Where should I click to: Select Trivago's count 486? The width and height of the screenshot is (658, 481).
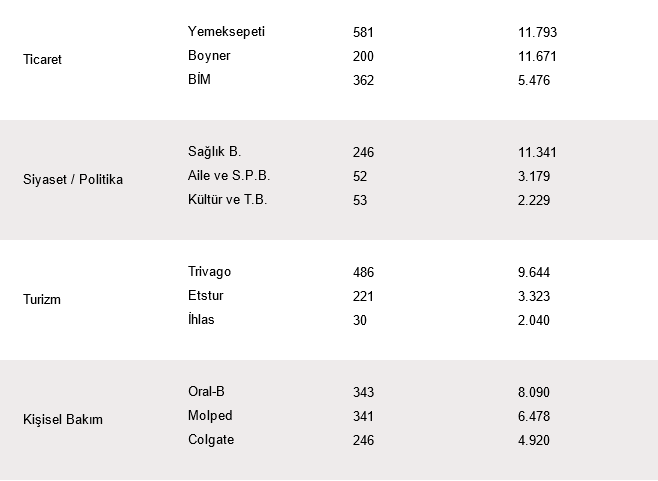pyautogui.click(x=363, y=272)
